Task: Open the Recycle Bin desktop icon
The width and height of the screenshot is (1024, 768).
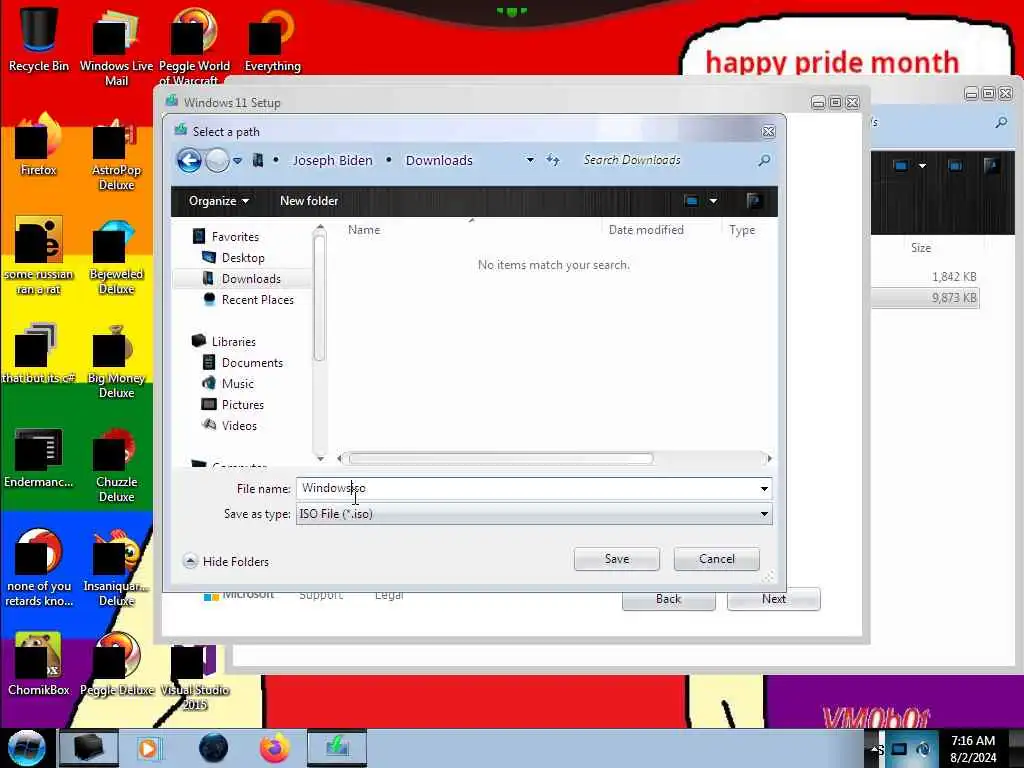Action: 39,39
